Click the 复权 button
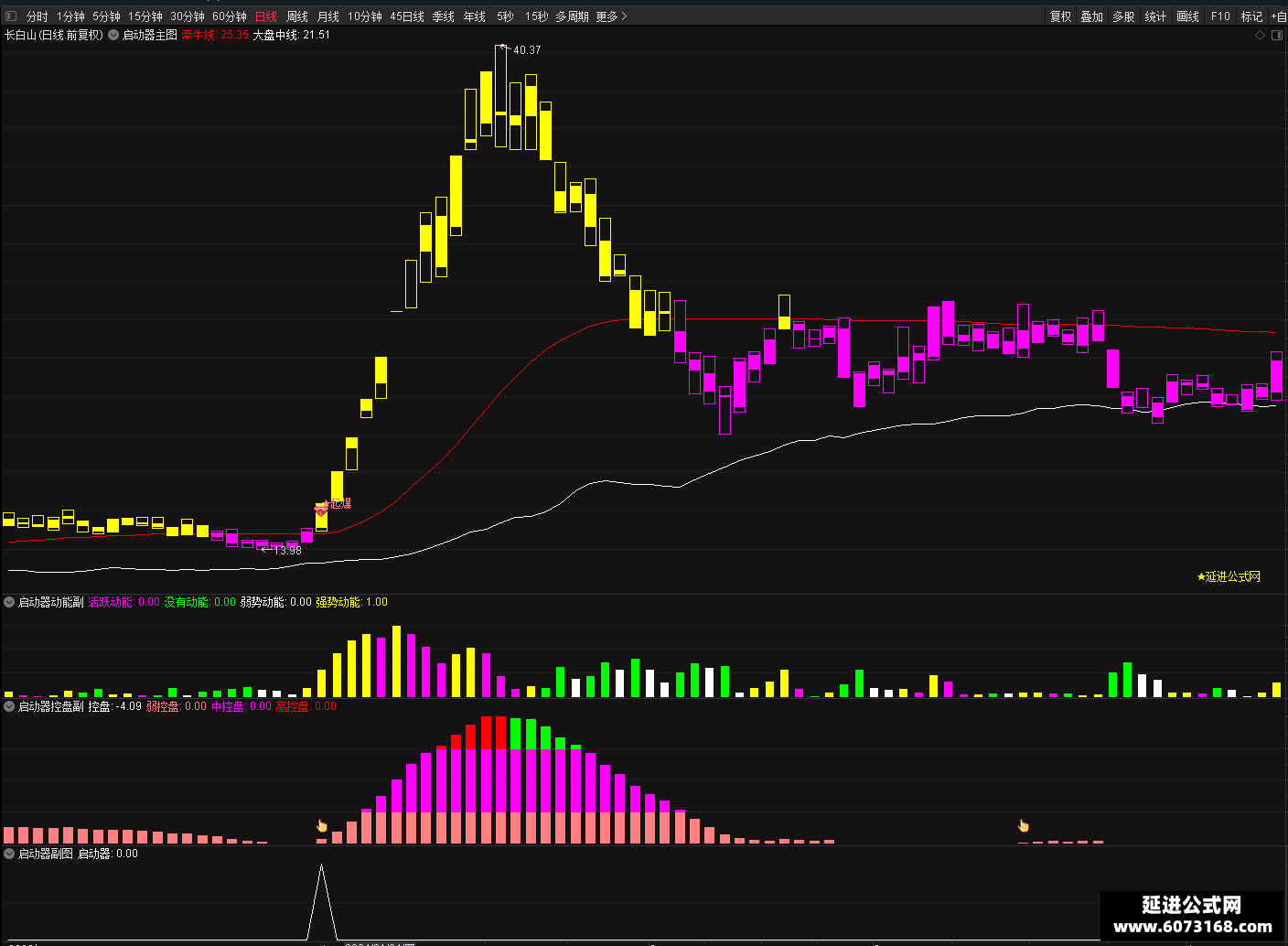 coord(1060,16)
